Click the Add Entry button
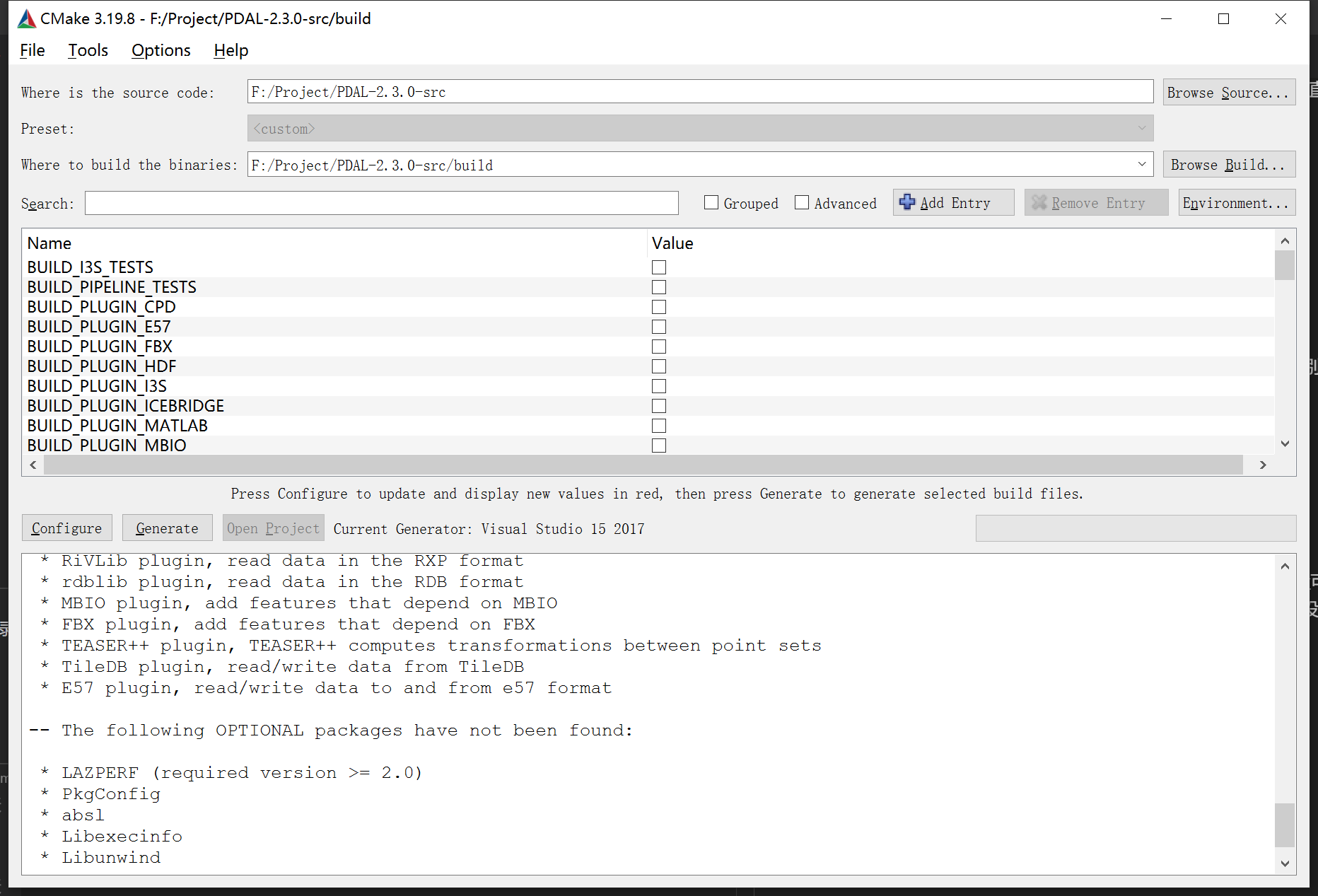This screenshot has width=1318, height=896. [x=953, y=203]
